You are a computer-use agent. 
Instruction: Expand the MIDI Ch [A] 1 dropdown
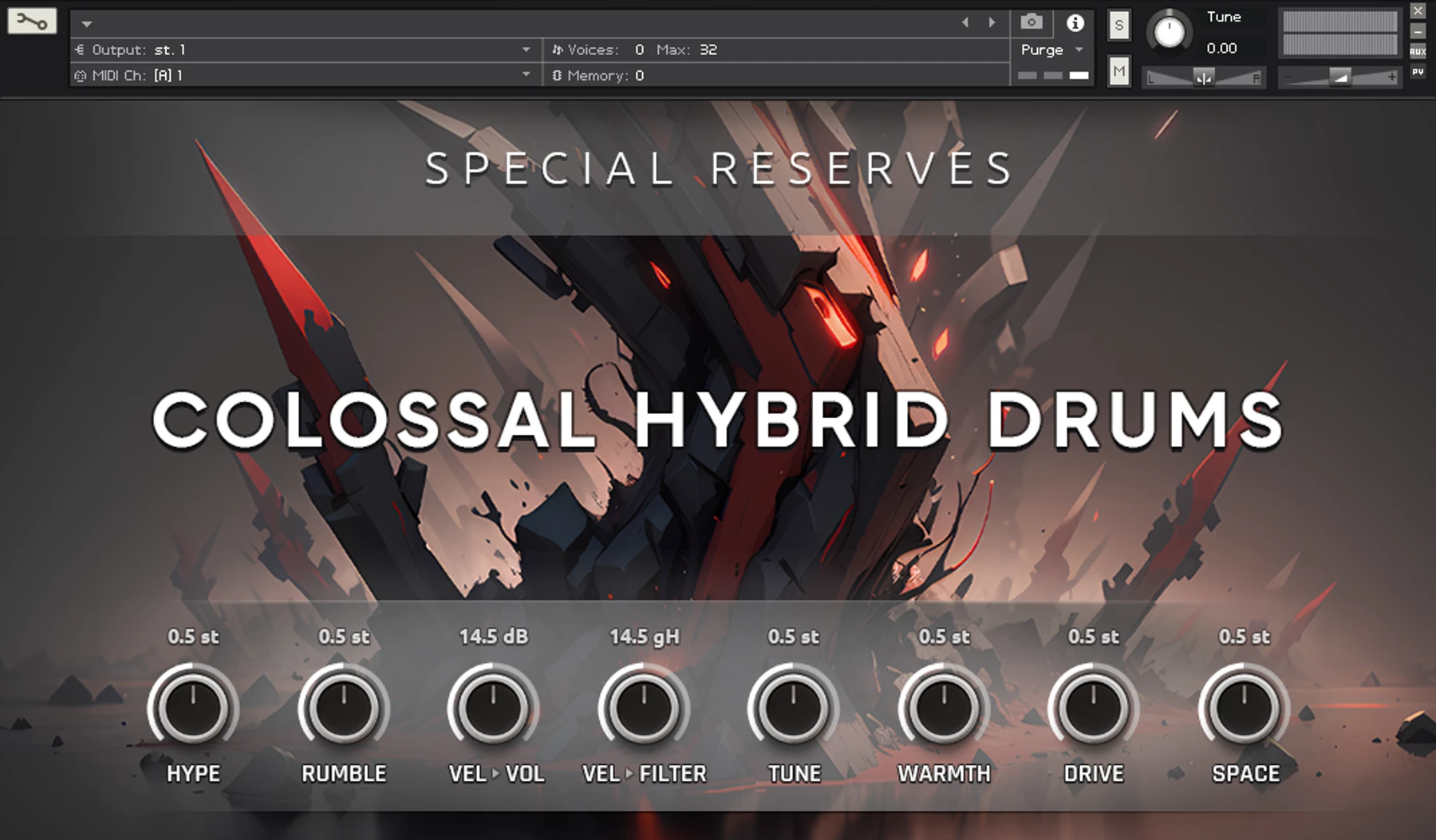(x=526, y=75)
